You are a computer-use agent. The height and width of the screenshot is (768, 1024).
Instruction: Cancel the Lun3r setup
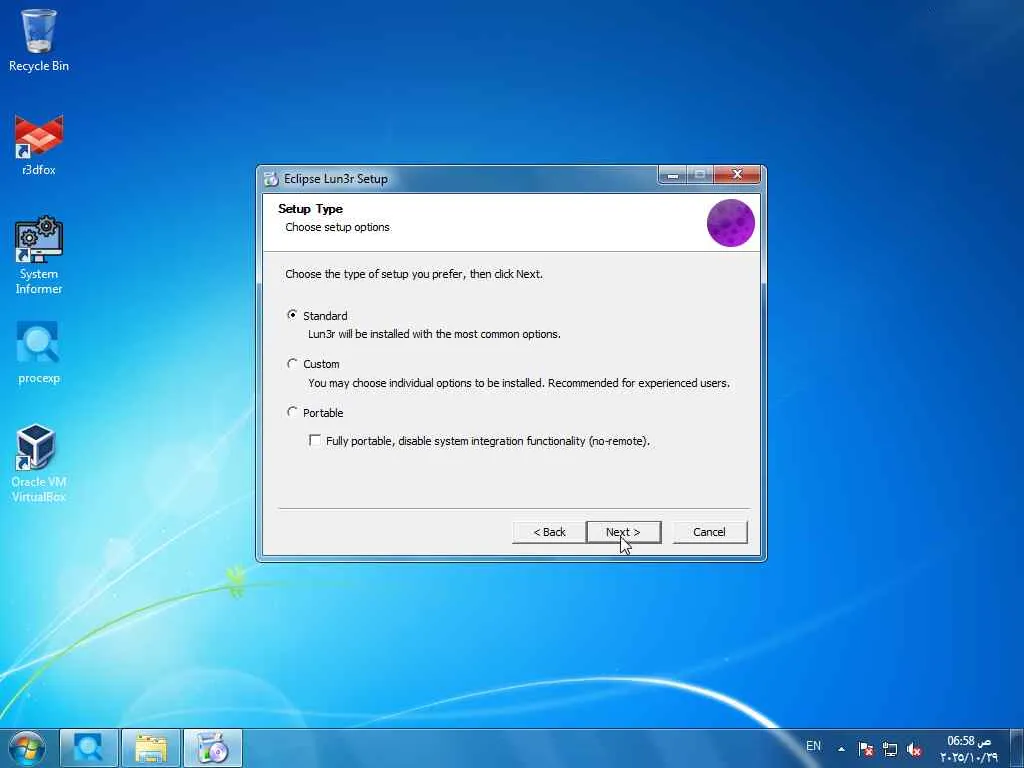[709, 532]
